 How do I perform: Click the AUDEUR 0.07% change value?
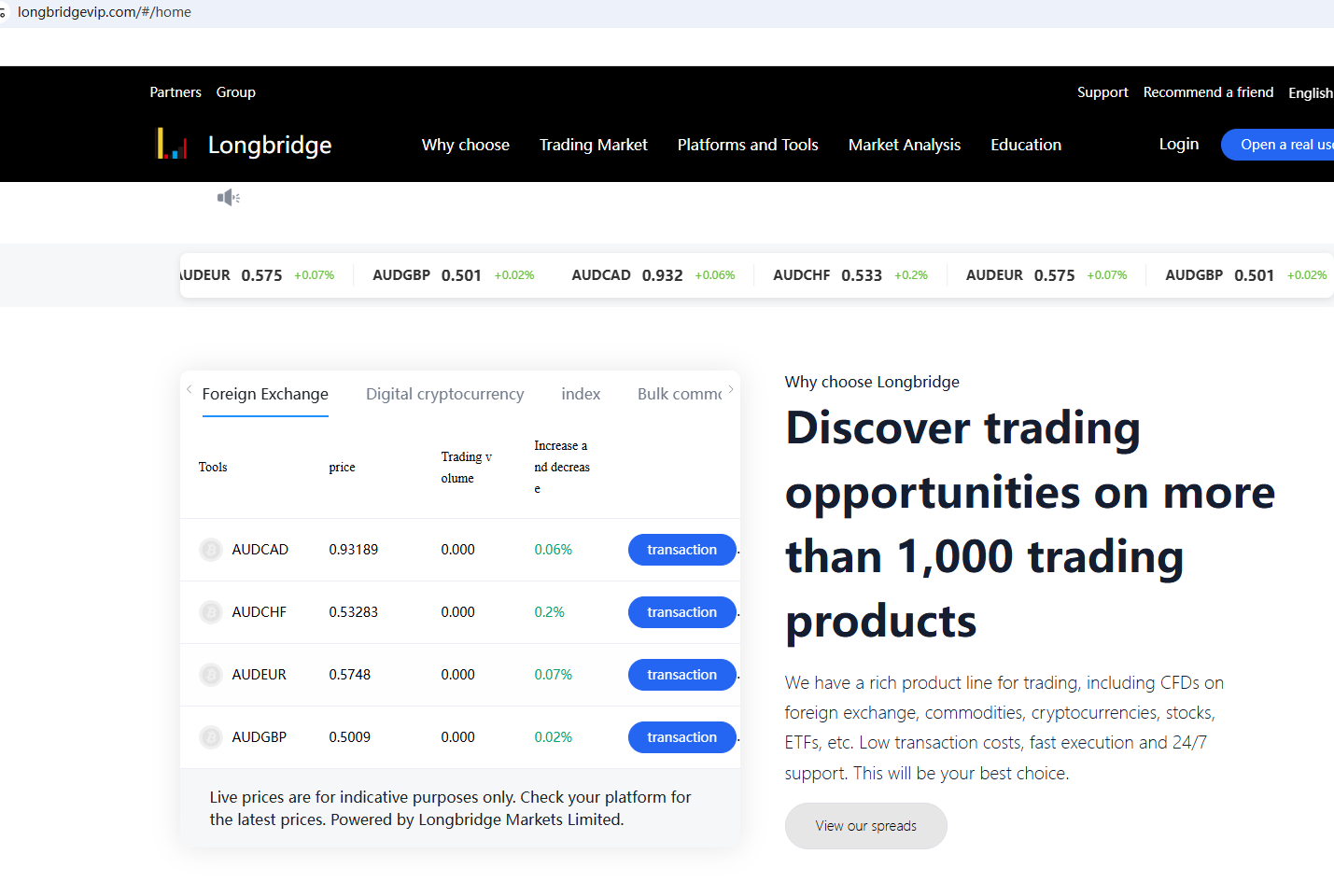coord(554,675)
